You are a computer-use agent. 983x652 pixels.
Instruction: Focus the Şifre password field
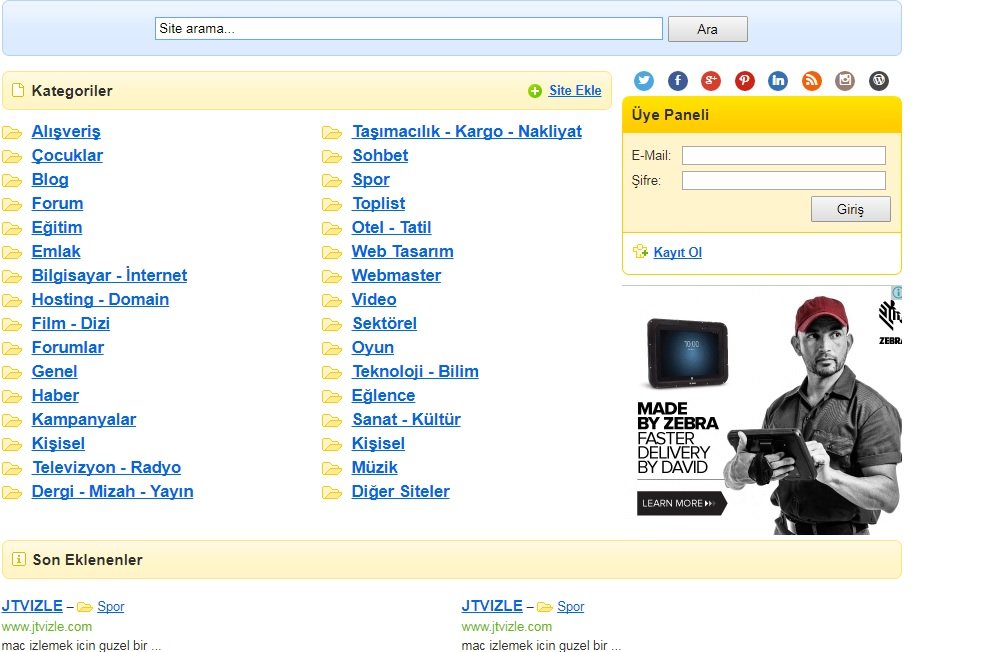tap(784, 181)
